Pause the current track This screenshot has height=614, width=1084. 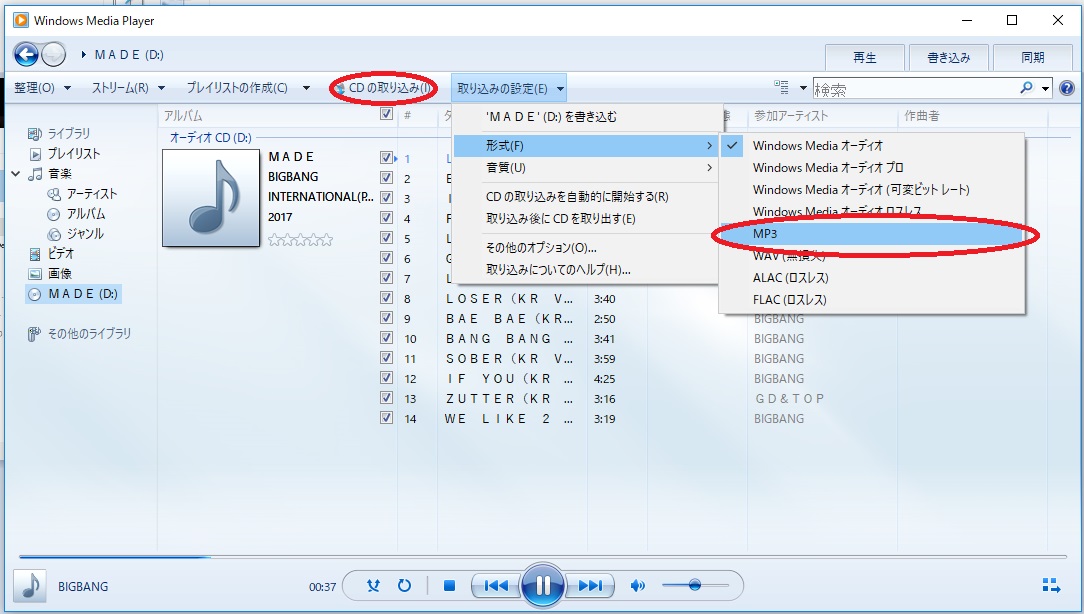543,586
